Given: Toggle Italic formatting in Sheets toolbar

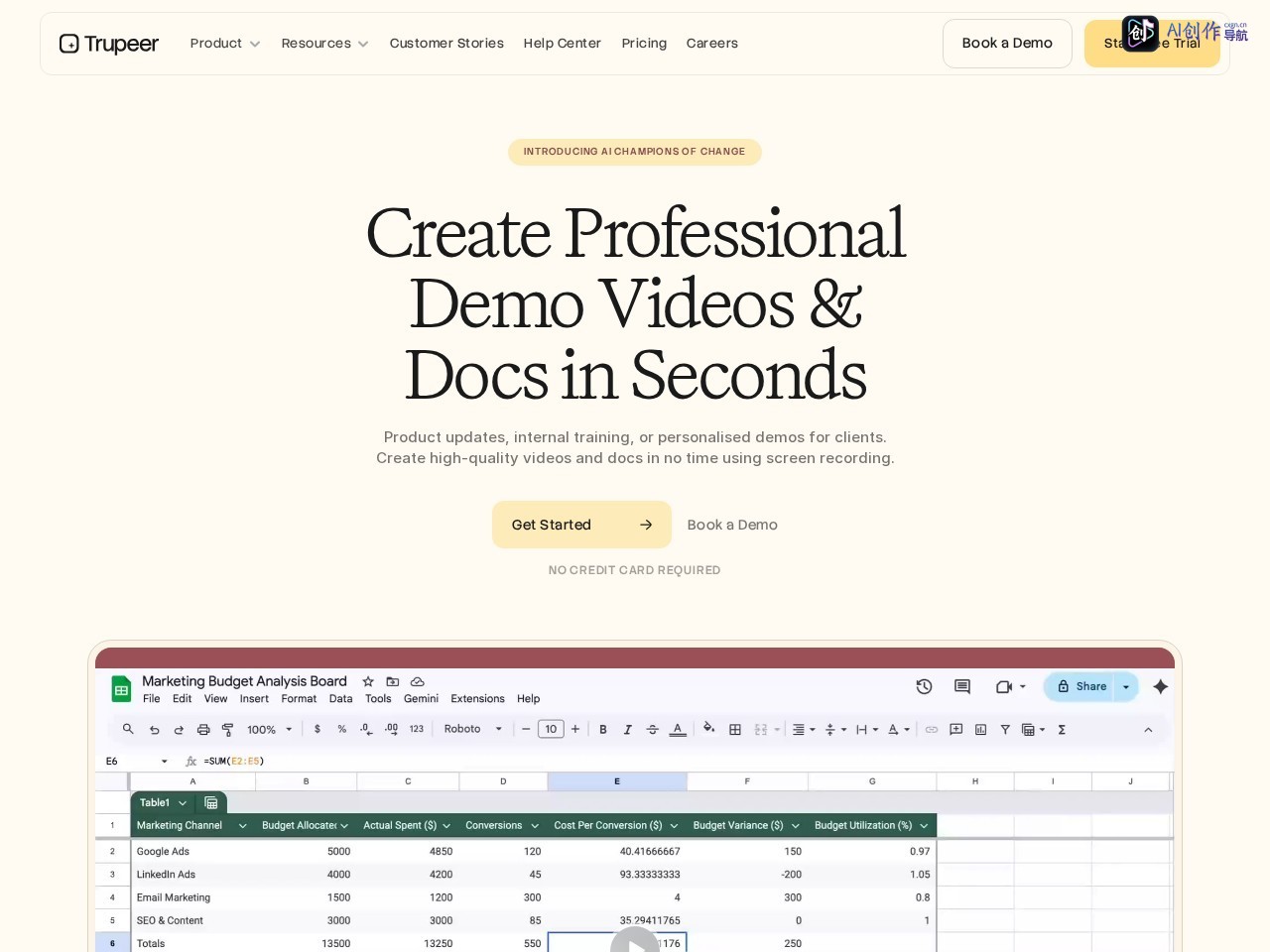Looking at the screenshot, I should [x=627, y=730].
